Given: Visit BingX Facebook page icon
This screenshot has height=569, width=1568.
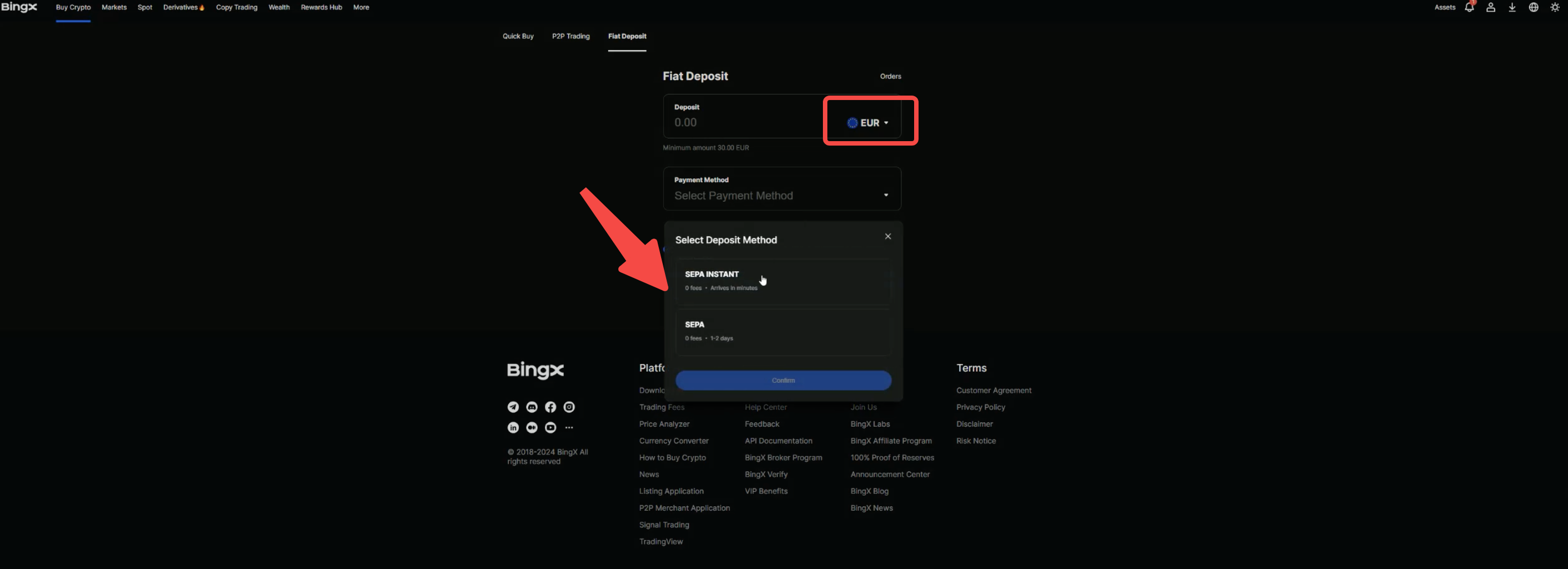Looking at the screenshot, I should pyautogui.click(x=550, y=407).
